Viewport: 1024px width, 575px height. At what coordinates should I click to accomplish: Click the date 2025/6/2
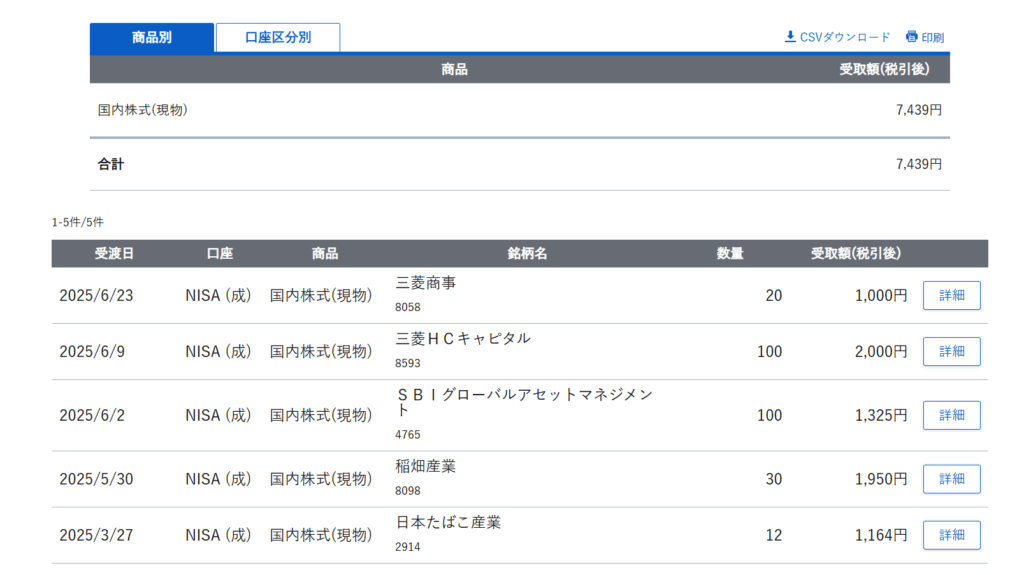pyautogui.click(x=92, y=415)
